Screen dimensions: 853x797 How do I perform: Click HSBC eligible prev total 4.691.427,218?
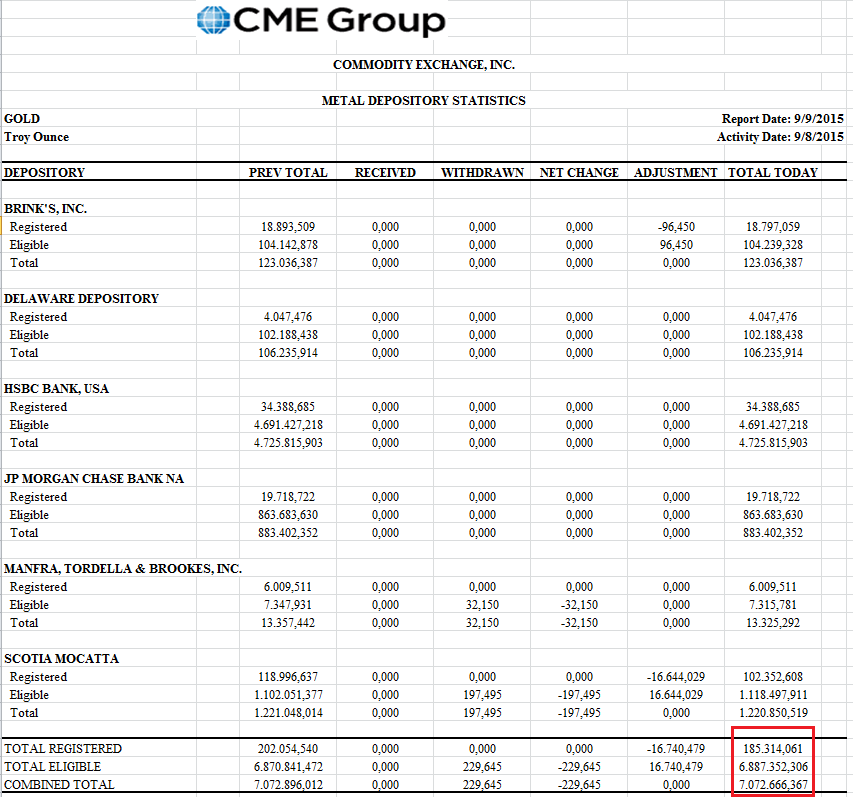(288, 425)
